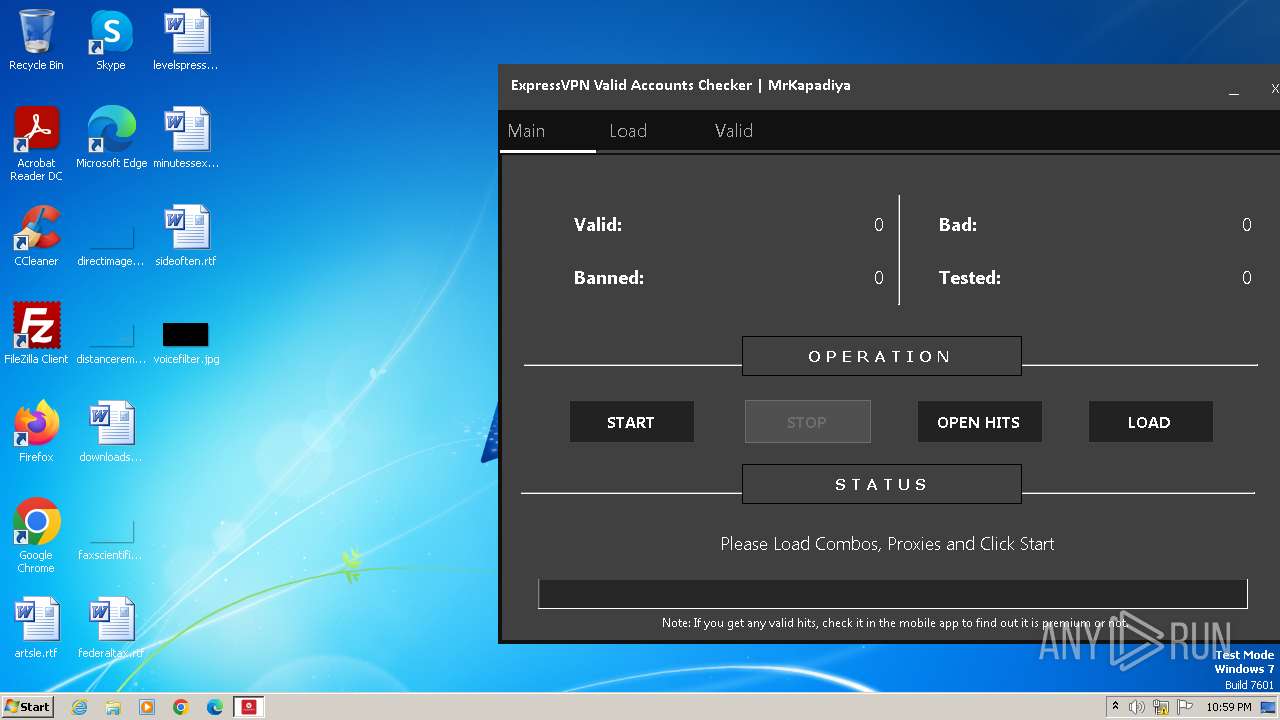Image resolution: width=1280 pixels, height=720 pixels.
Task: Open the minutessex Word document icon
Action: [185, 138]
